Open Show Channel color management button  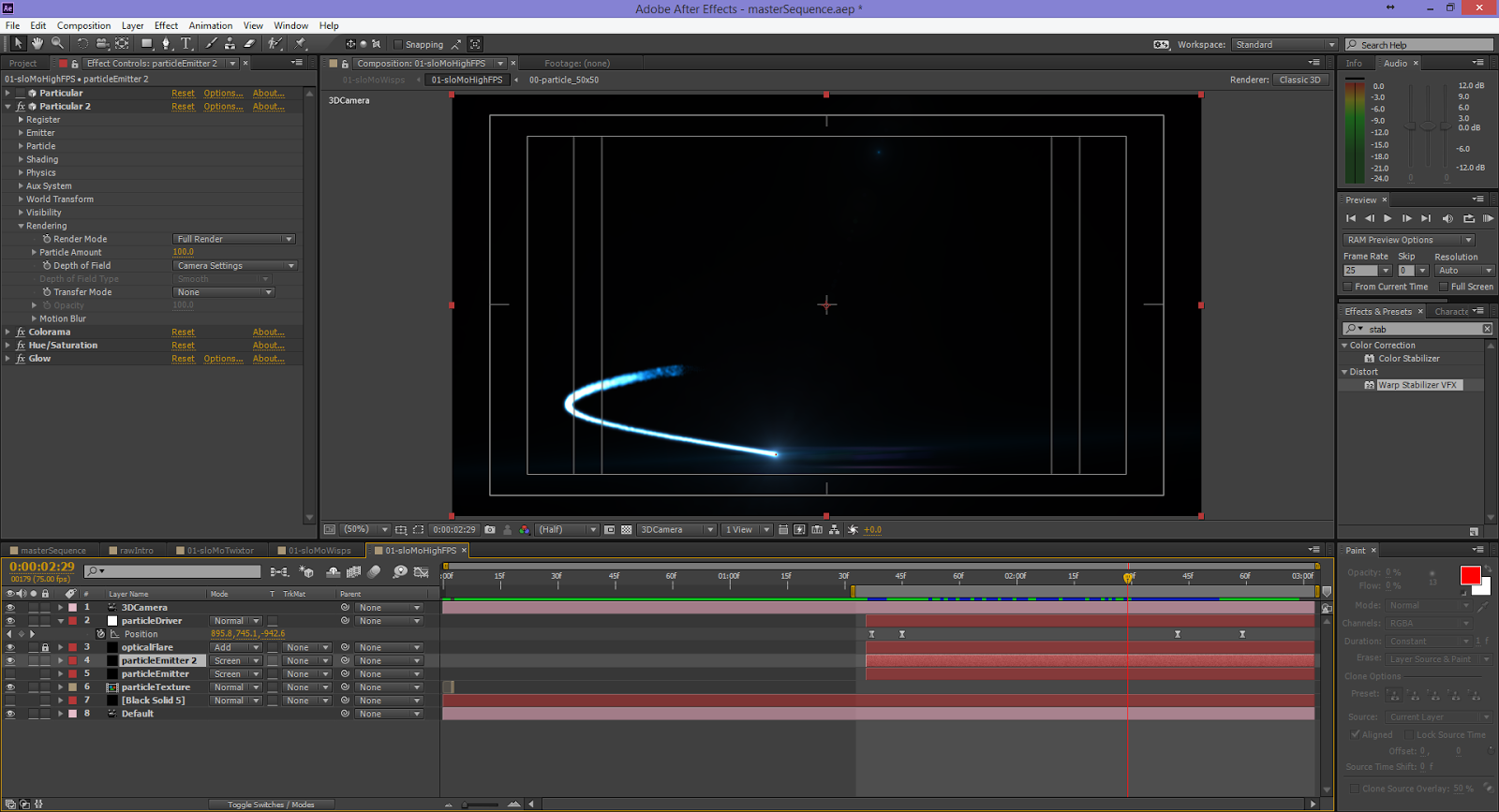pos(524,529)
